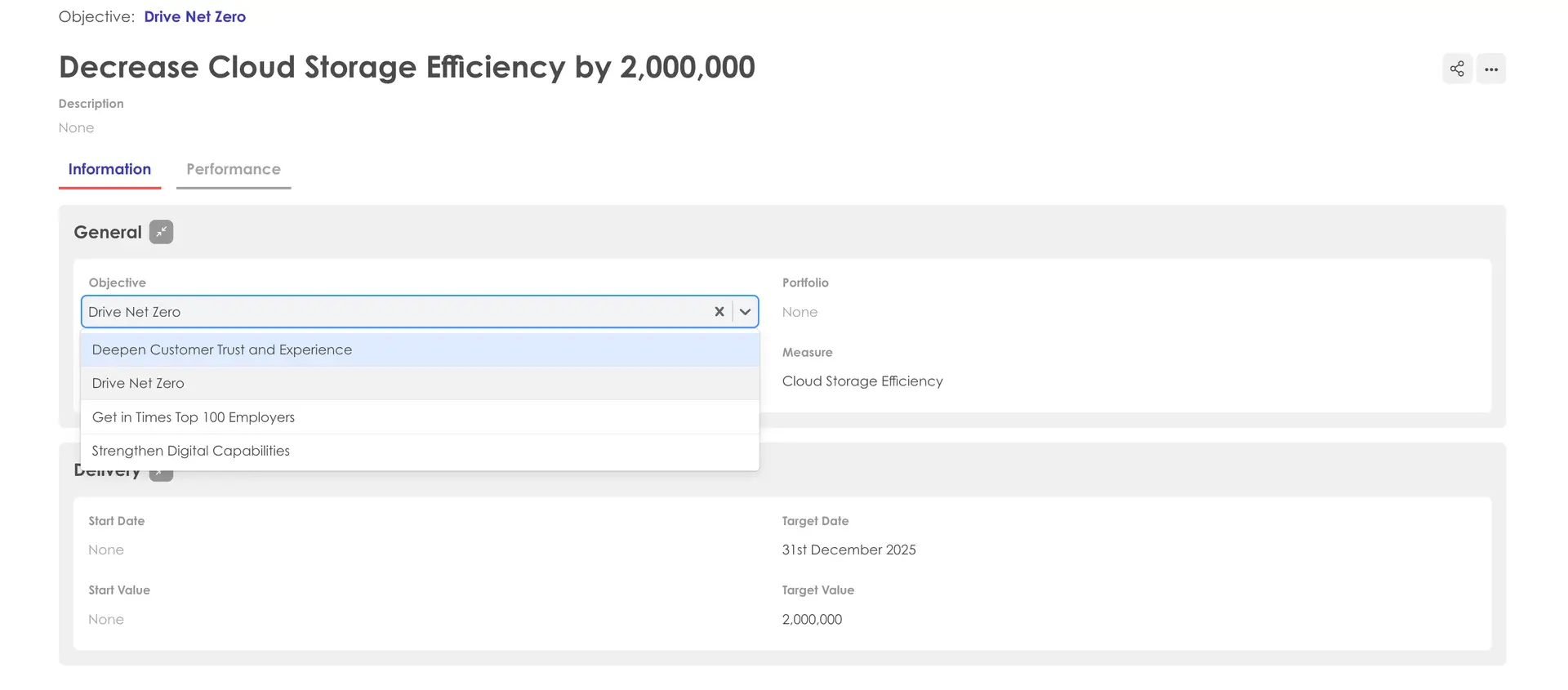Viewport: 1568px width, 690px height.
Task: Pick Strengthen Digital Capabilities option
Action: (420, 451)
